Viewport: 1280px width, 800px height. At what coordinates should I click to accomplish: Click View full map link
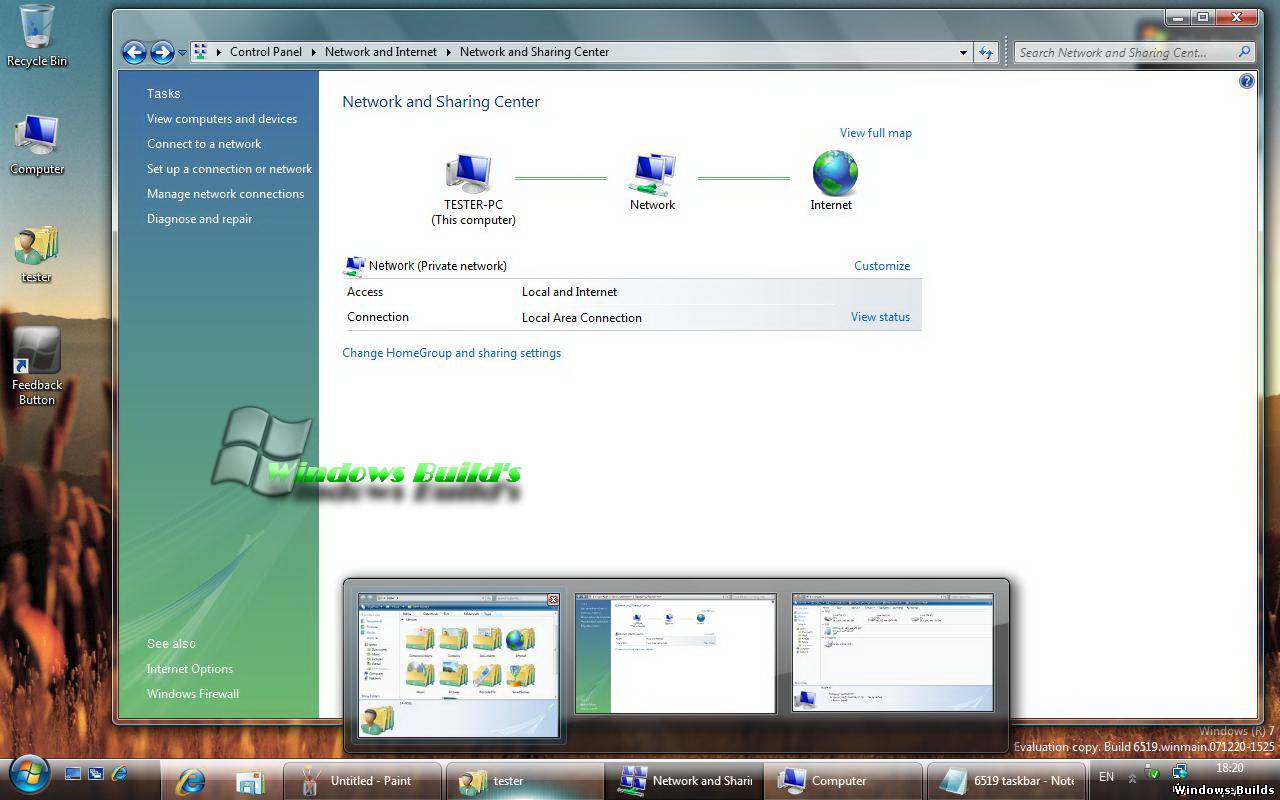tap(876, 133)
